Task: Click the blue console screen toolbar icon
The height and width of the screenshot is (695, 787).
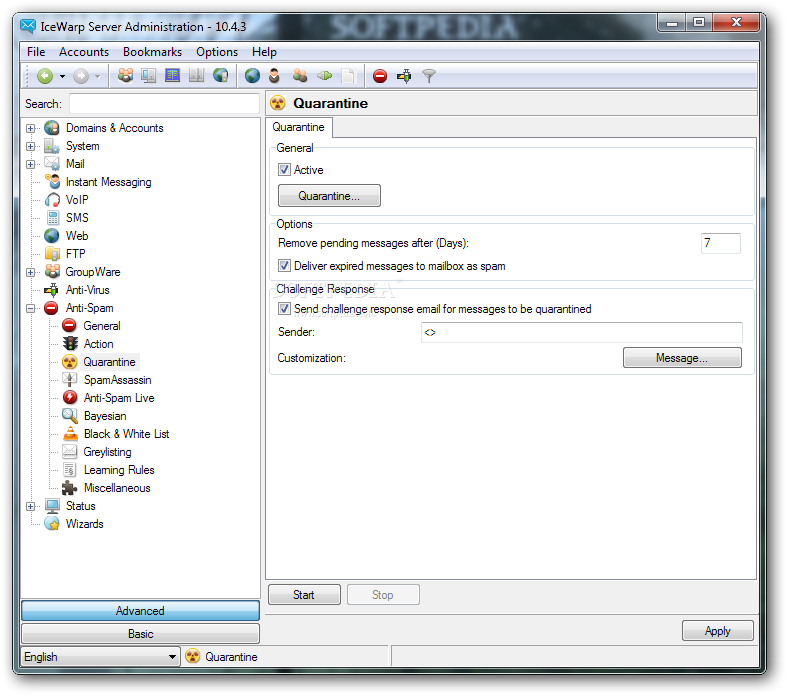Action: click(x=172, y=76)
